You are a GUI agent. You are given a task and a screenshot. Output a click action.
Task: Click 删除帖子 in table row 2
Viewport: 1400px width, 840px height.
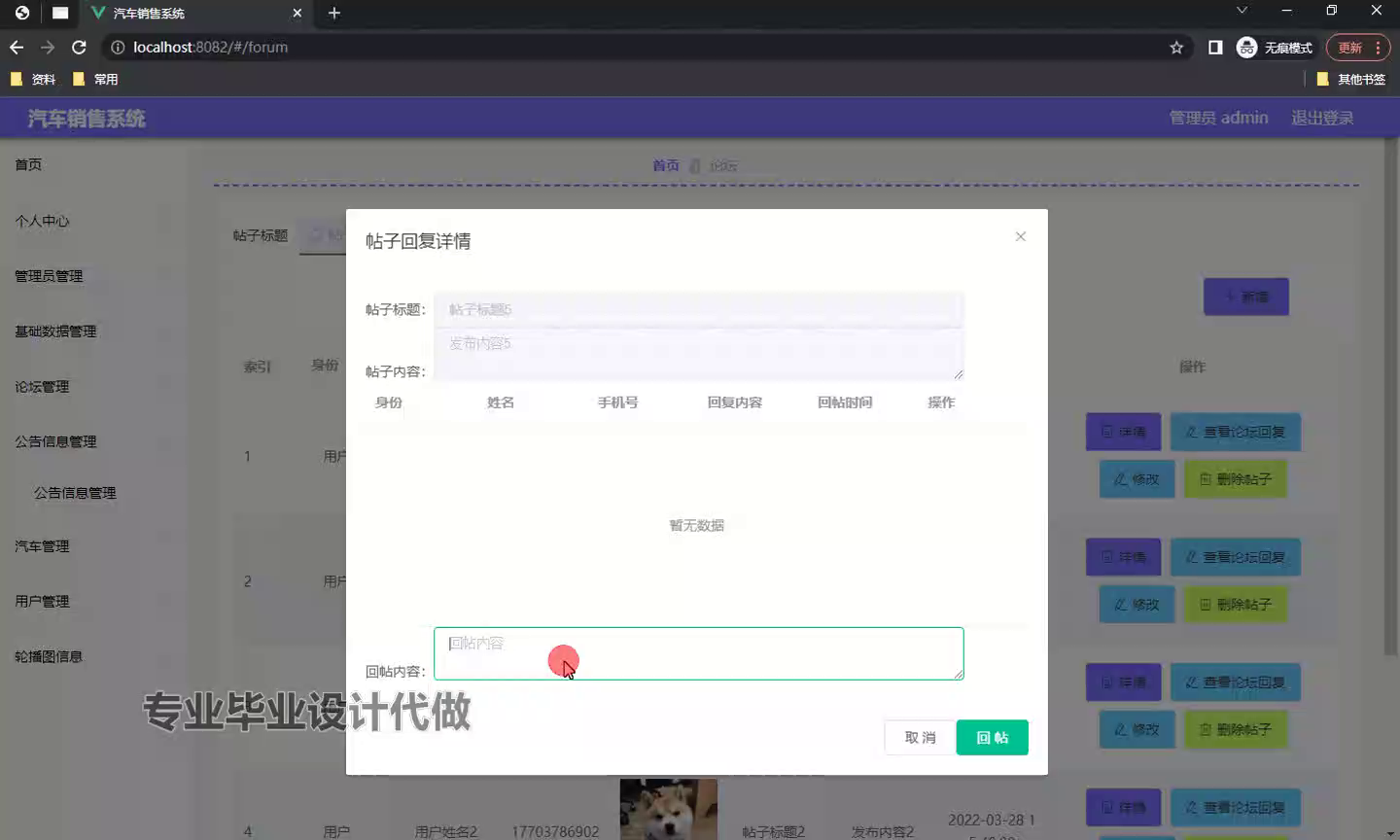(x=1235, y=605)
